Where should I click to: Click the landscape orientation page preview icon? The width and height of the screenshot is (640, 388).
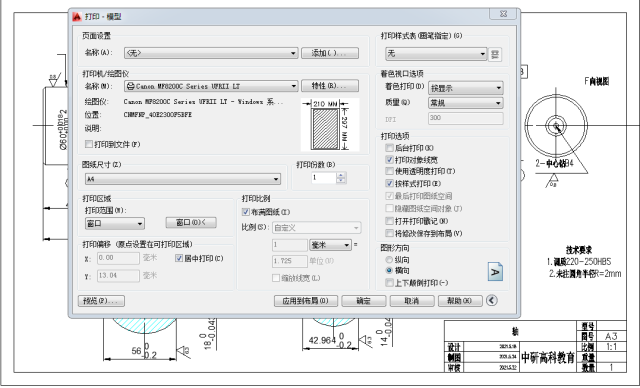495,272
